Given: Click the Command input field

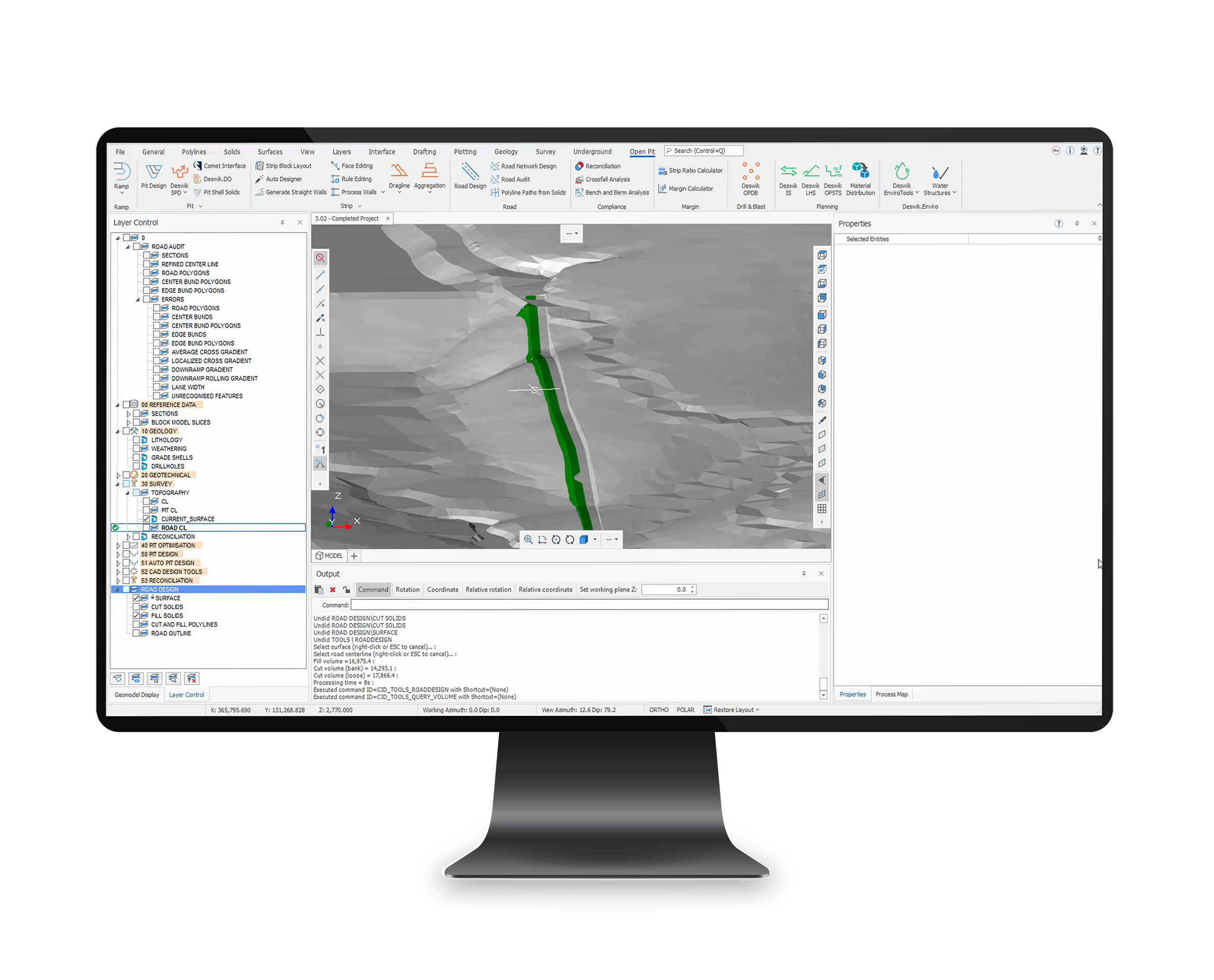Looking at the screenshot, I should coord(589,604).
